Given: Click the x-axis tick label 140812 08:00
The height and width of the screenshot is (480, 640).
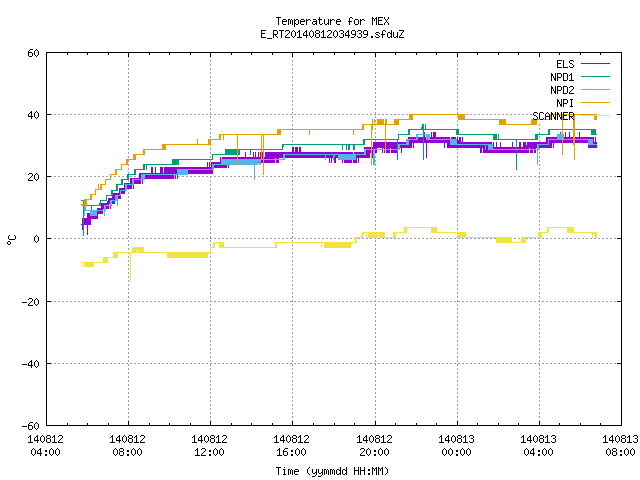Looking at the screenshot, I should coord(127,446).
